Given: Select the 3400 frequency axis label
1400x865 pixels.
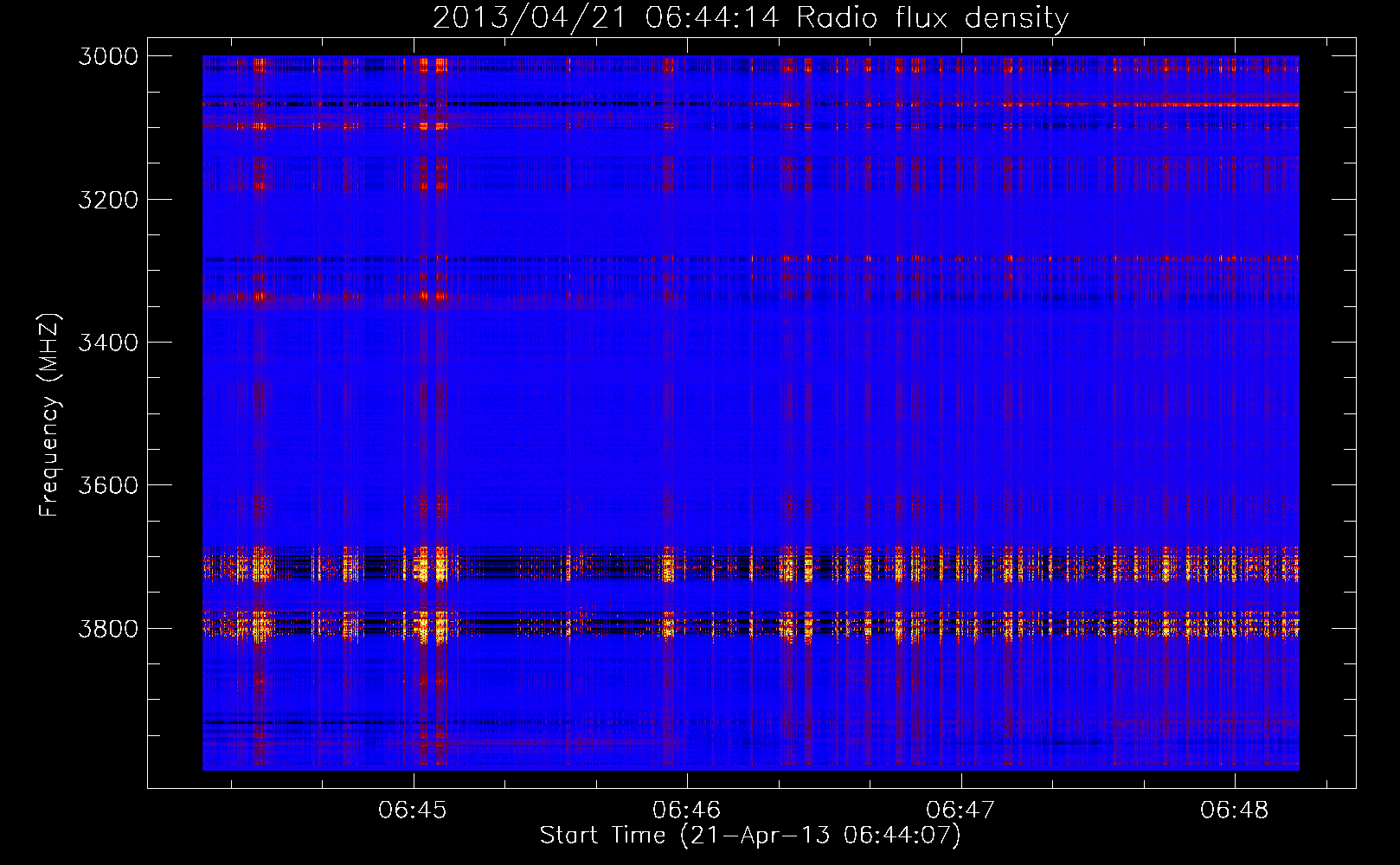Looking at the screenshot, I should [108, 343].
